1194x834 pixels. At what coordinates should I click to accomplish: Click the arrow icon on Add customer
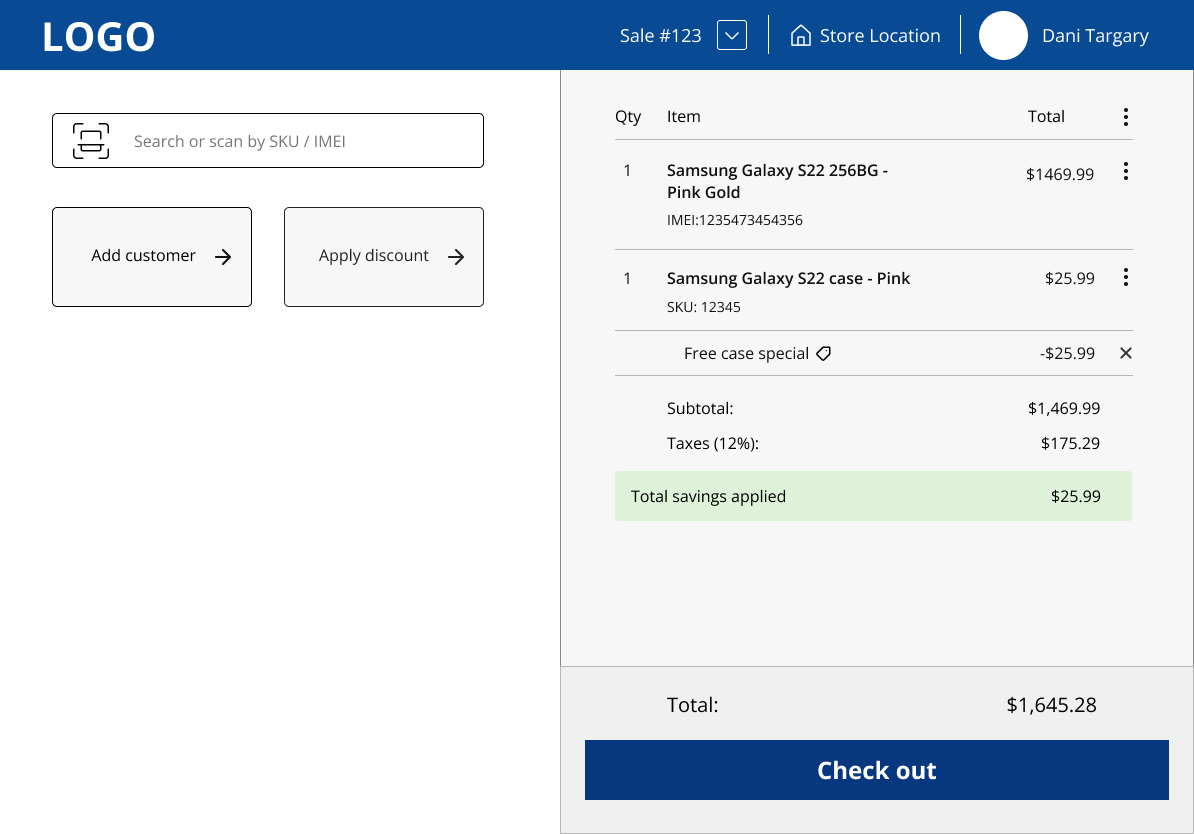coord(222,257)
